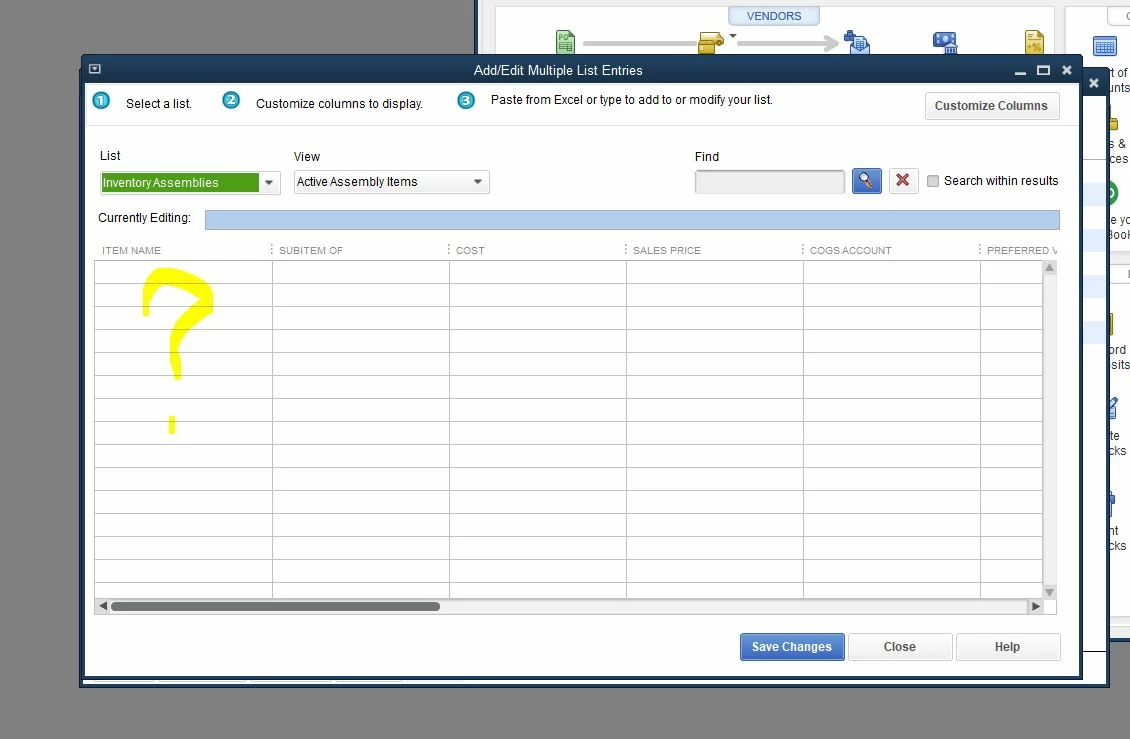The height and width of the screenshot is (739, 1130).
Task: Open the Active Assembly Items view dropdown
Action: 477,182
